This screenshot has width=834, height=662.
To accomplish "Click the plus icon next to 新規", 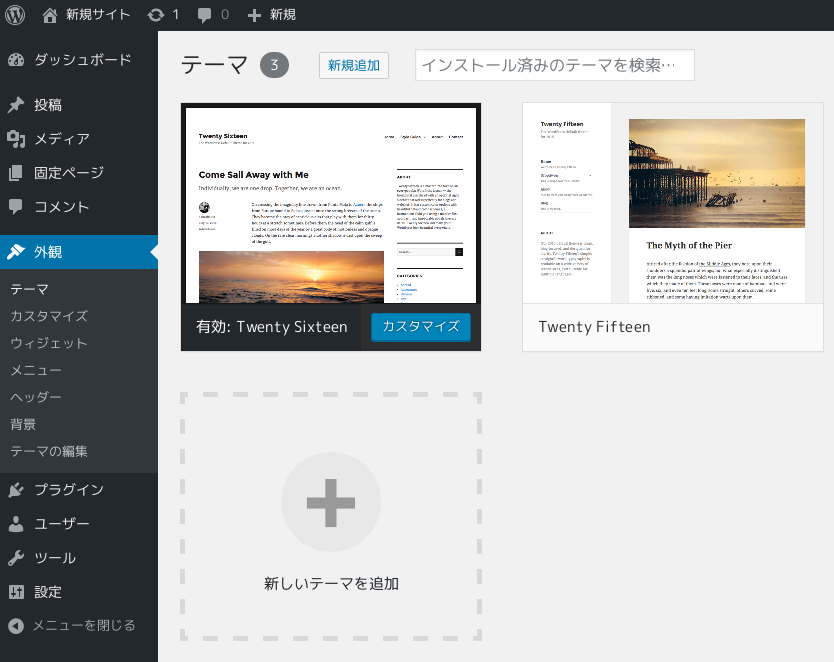I will tap(254, 15).
